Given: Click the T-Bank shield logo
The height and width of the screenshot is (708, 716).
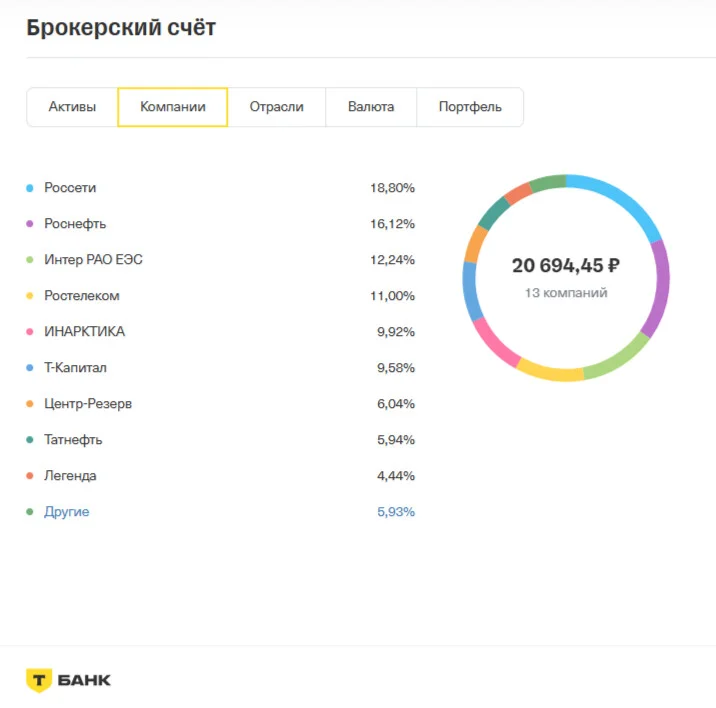Looking at the screenshot, I should pyautogui.click(x=39, y=680).
